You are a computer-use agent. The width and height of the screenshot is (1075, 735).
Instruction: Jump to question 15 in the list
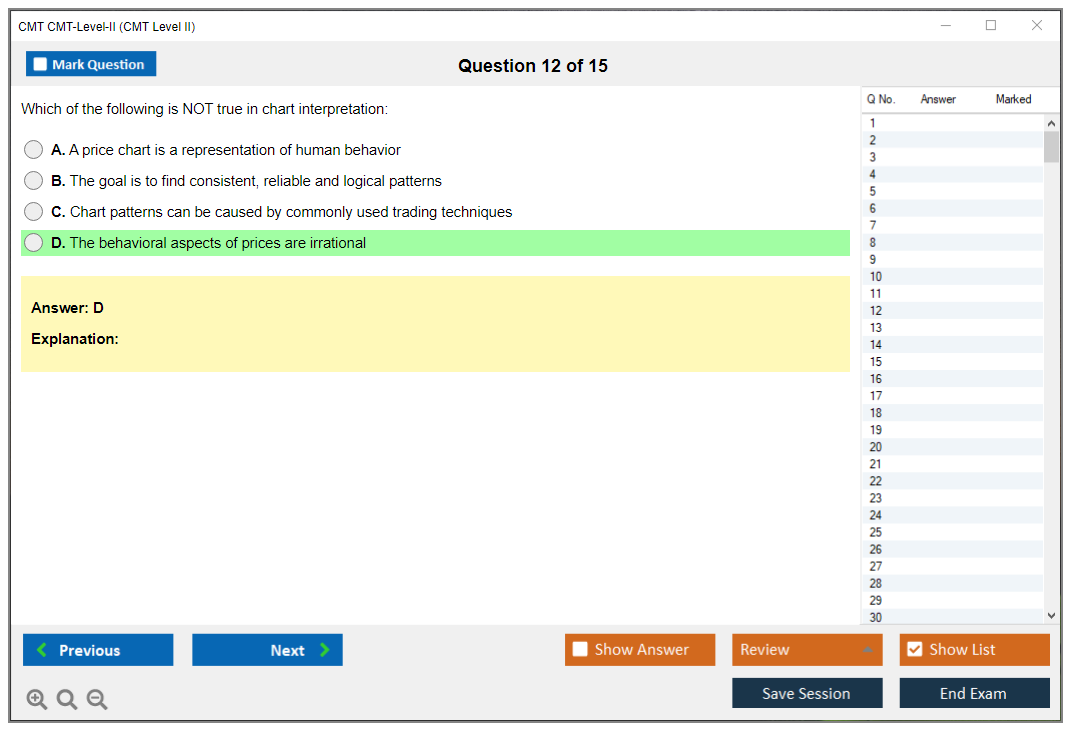pyautogui.click(x=876, y=362)
